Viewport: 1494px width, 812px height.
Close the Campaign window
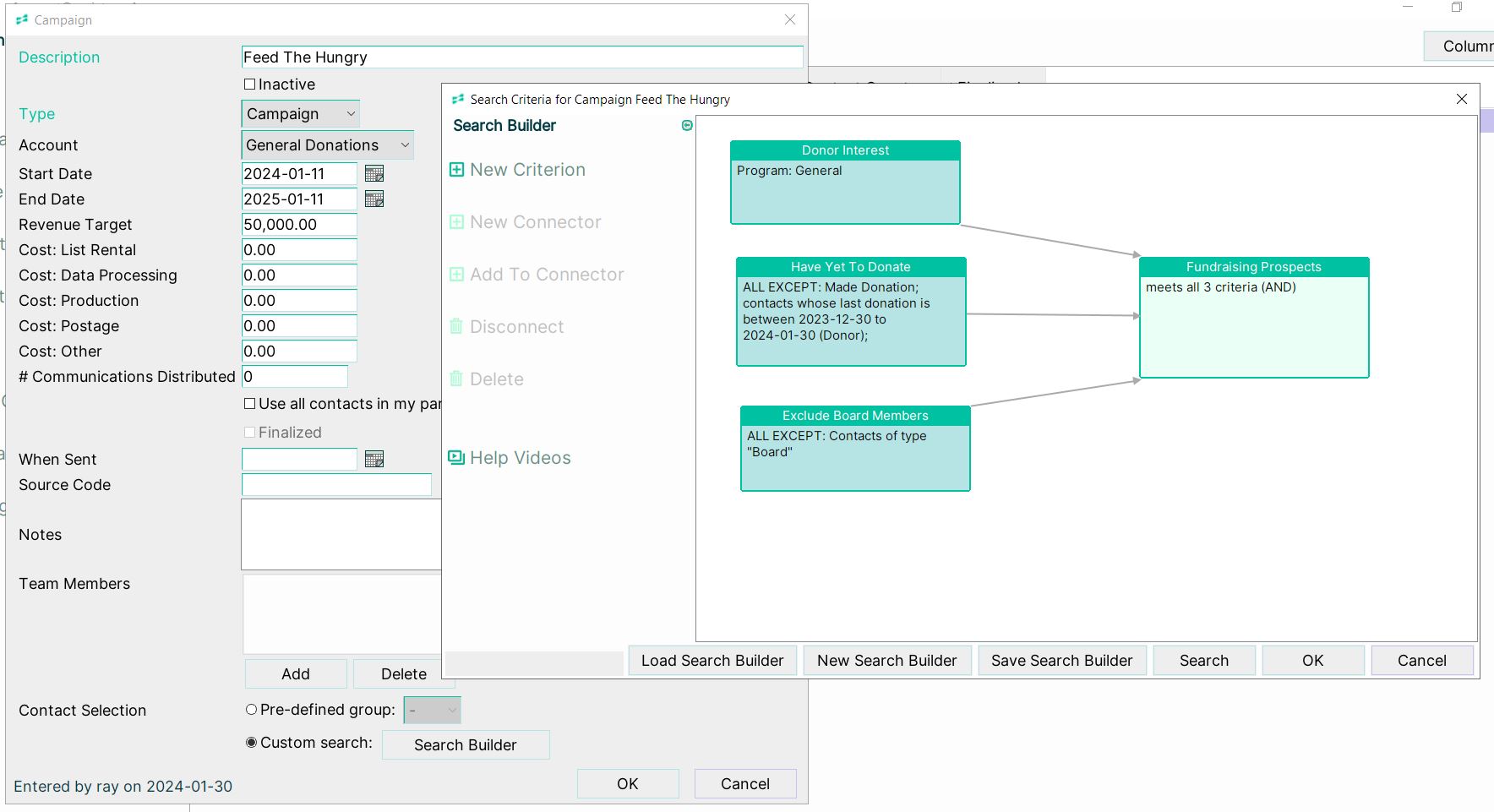(x=790, y=19)
